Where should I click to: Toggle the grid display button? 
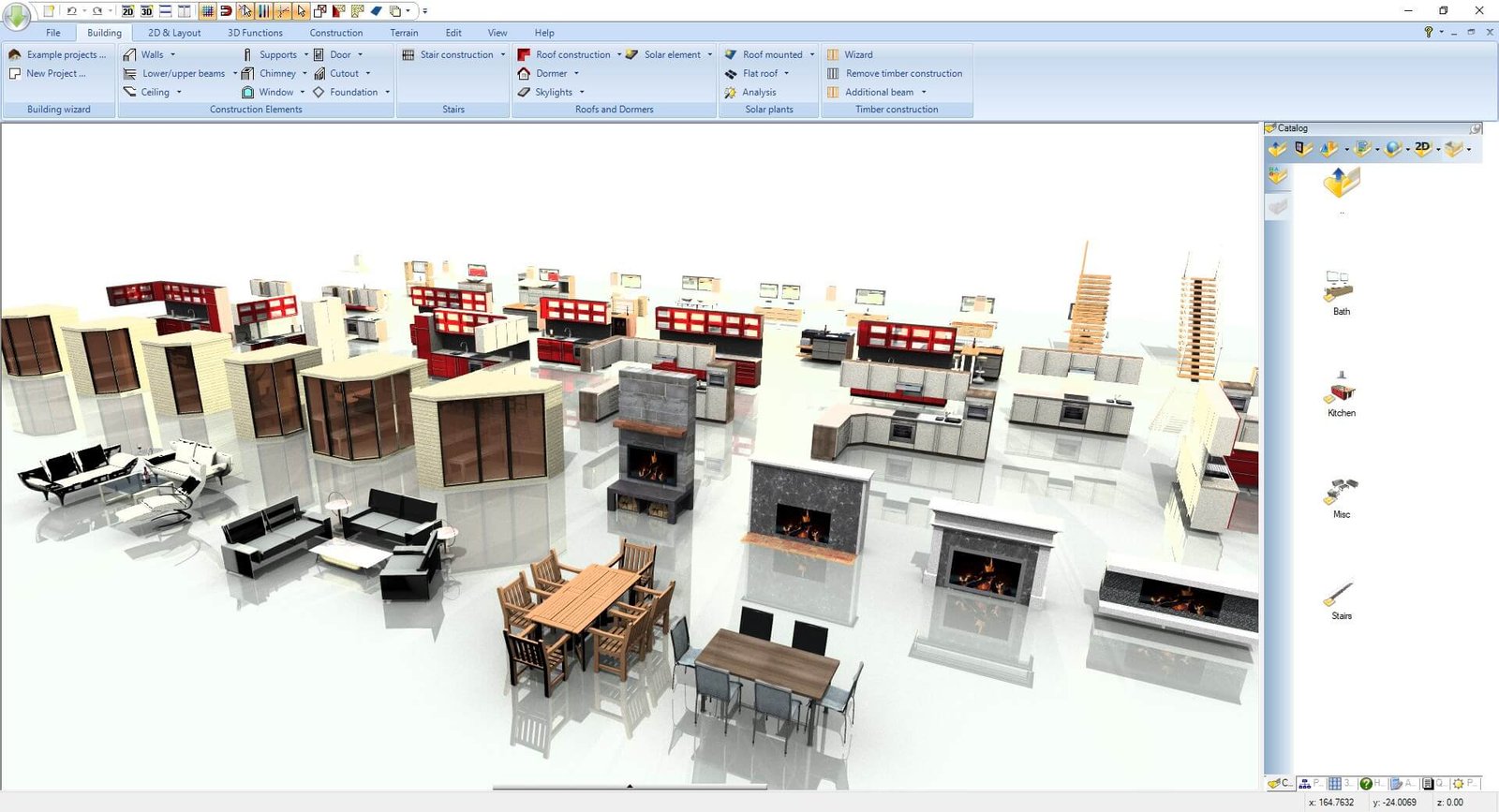coord(208,11)
